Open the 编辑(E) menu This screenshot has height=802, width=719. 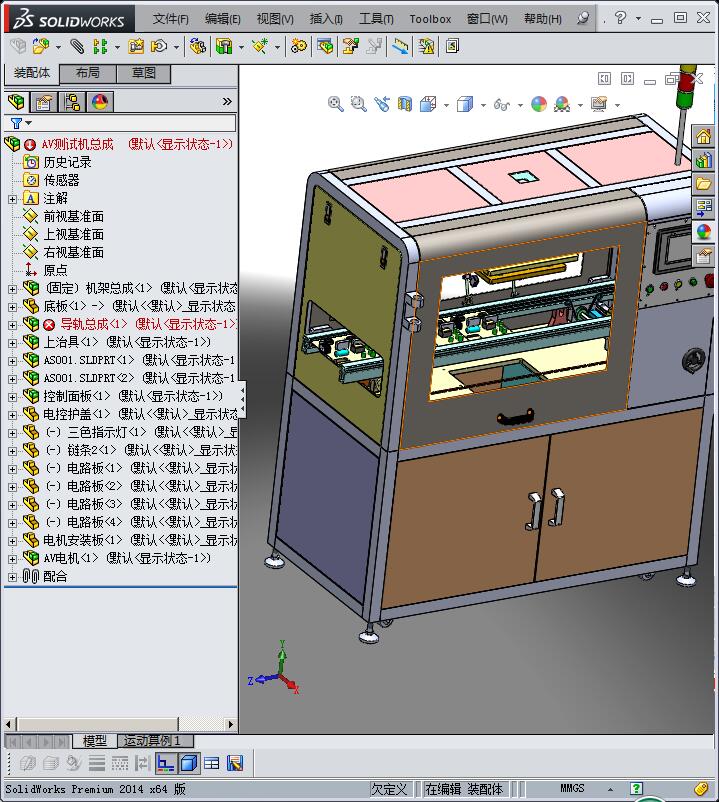[x=222, y=19]
